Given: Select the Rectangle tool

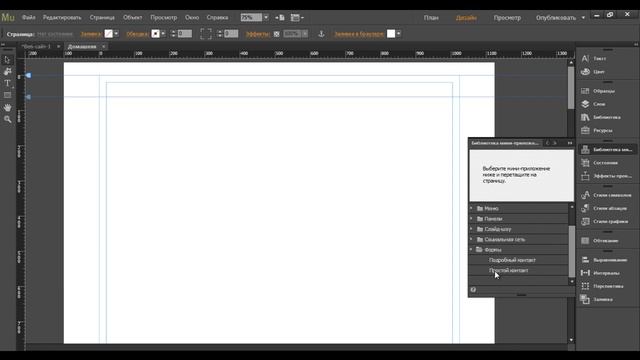Looking at the screenshot, I should (x=7, y=95).
